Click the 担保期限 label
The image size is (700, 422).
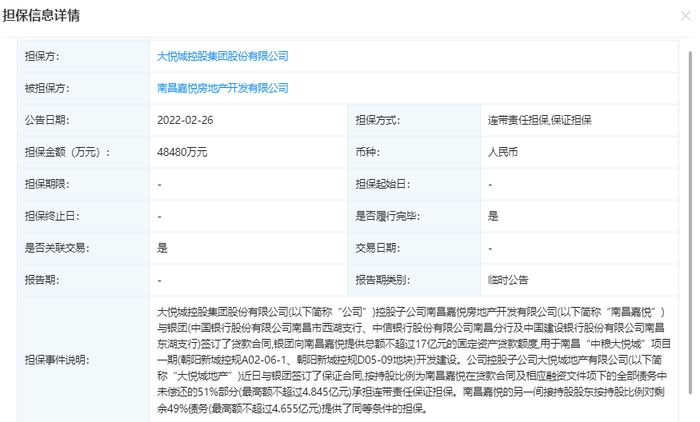[47, 184]
